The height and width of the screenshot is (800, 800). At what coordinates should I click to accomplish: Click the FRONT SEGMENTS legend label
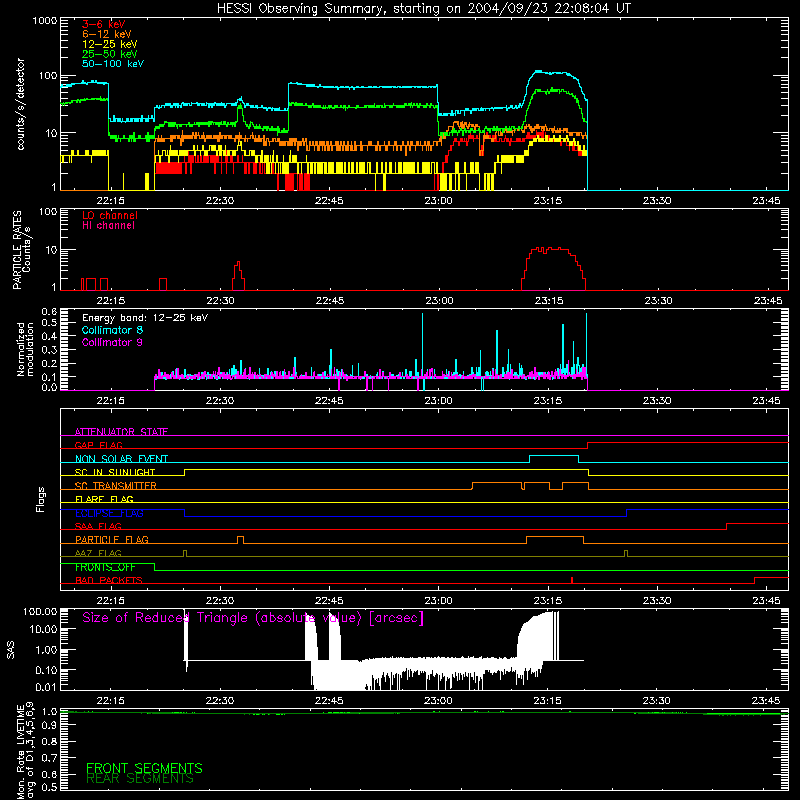pos(144,768)
